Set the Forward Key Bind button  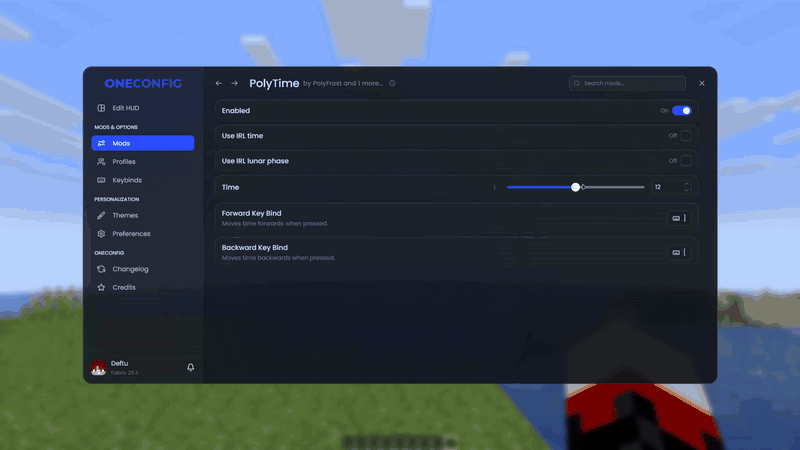point(679,218)
